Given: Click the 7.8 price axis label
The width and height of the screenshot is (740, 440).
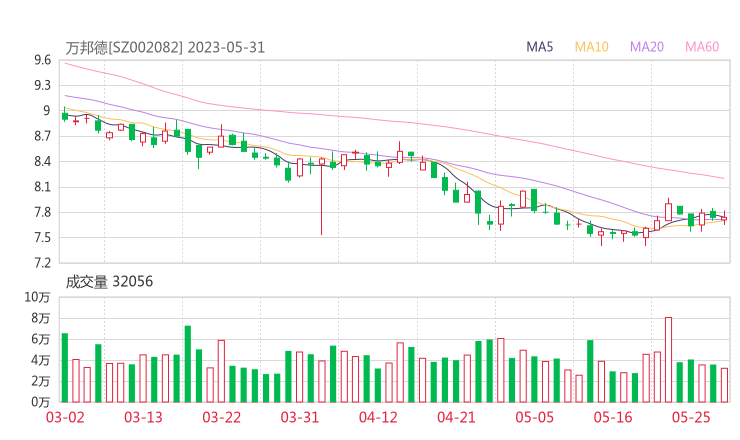Looking at the screenshot, I should click(x=42, y=212).
